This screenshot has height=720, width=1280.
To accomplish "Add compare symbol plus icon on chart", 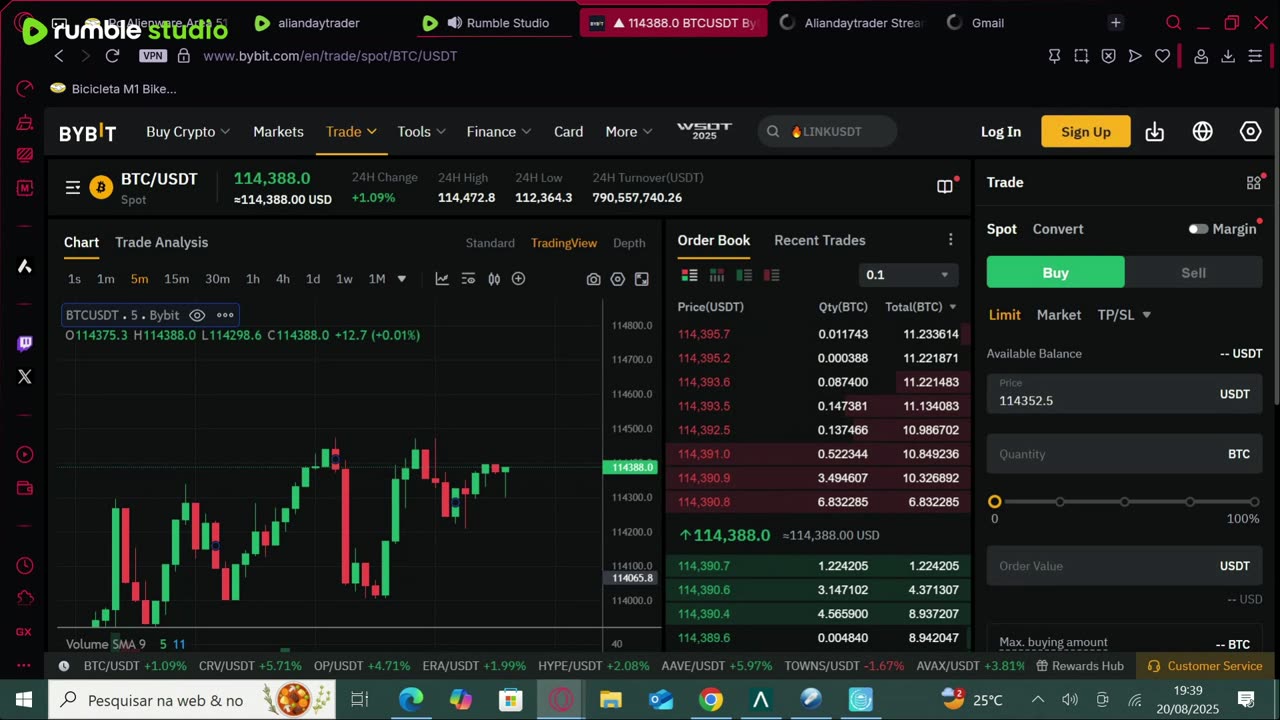I will [x=518, y=279].
